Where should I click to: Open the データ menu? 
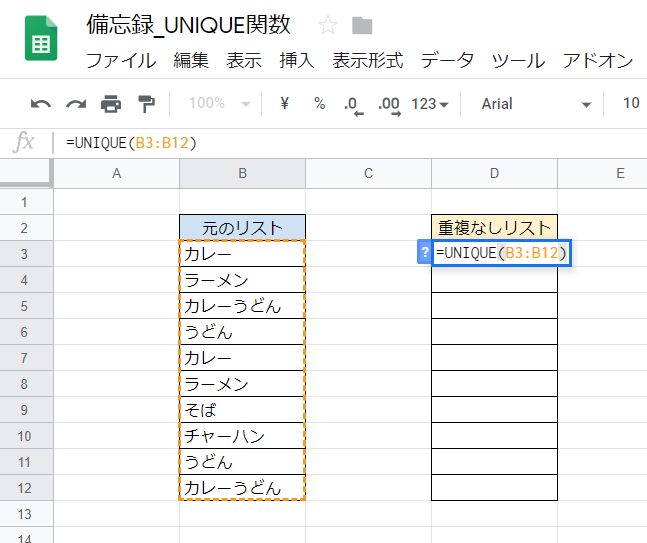tap(447, 61)
